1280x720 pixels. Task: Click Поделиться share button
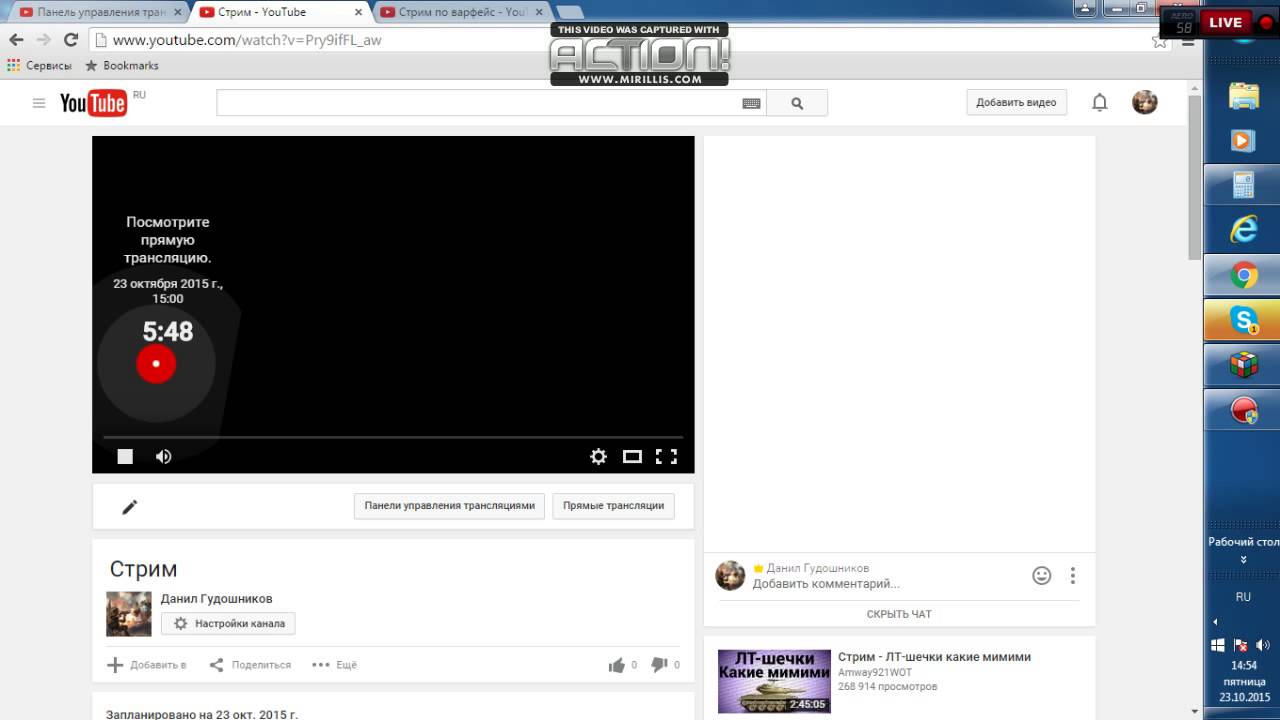[250, 665]
